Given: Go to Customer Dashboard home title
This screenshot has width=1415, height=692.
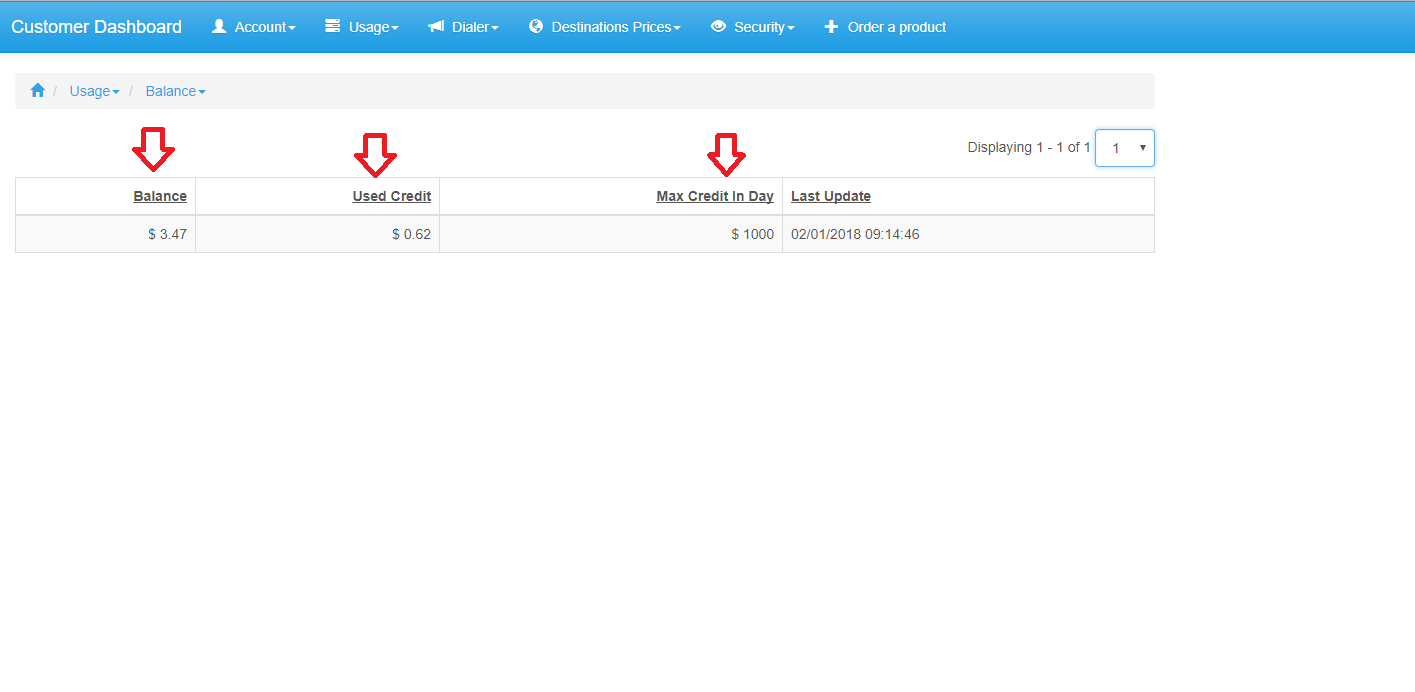Looking at the screenshot, I should pyautogui.click(x=97, y=27).
